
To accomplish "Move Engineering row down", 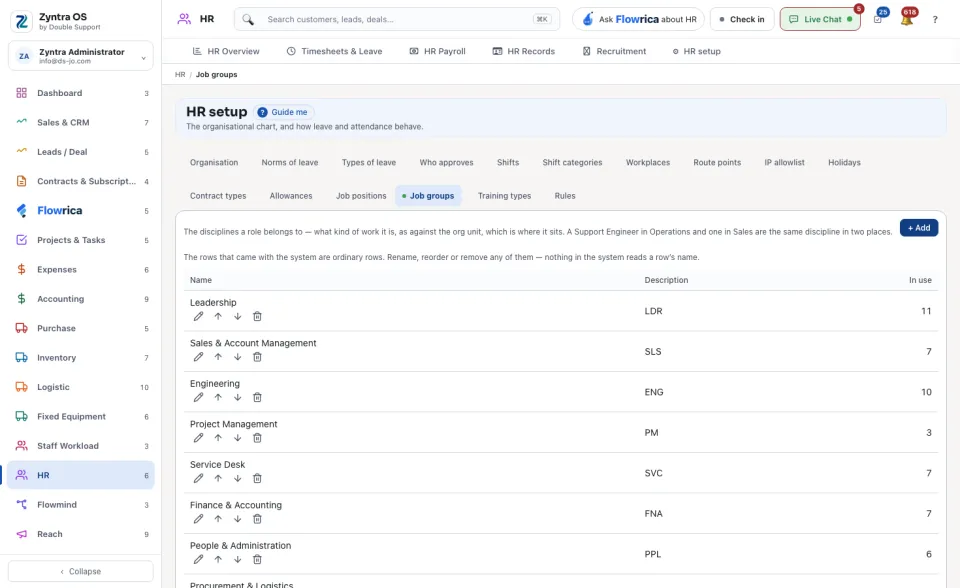I will [x=238, y=398].
